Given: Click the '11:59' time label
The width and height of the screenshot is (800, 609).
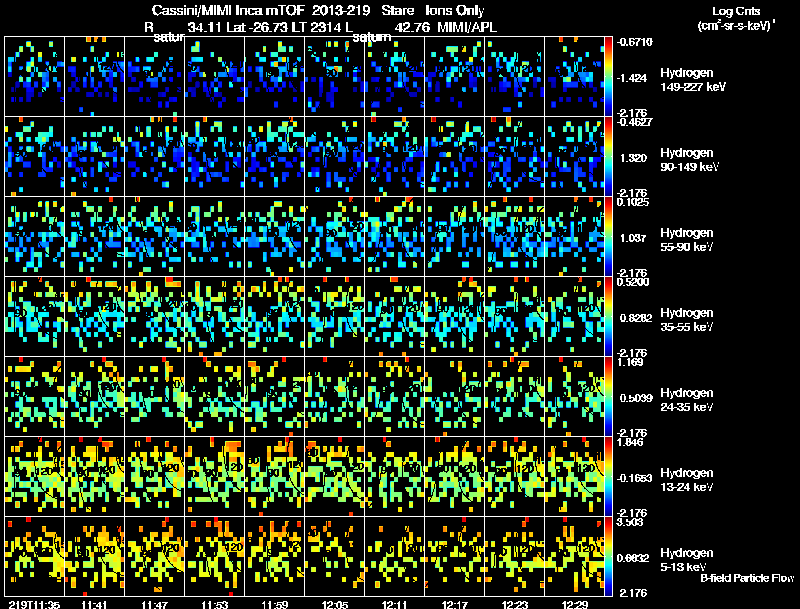Looking at the screenshot, I should pos(274,605).
